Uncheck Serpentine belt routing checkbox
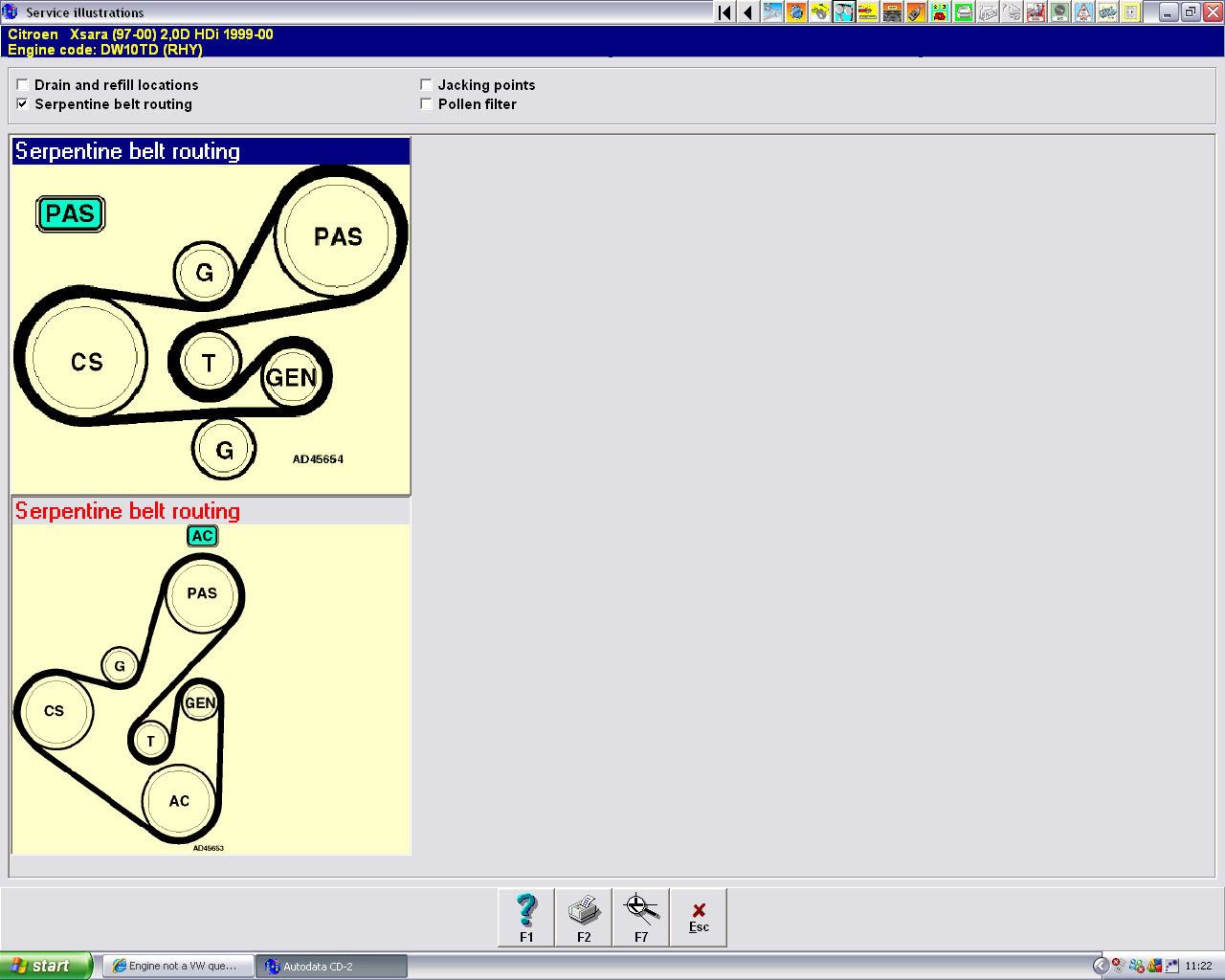Image resolution: width=1225 pixels, height=980 pixels. [x=23, y=104]
